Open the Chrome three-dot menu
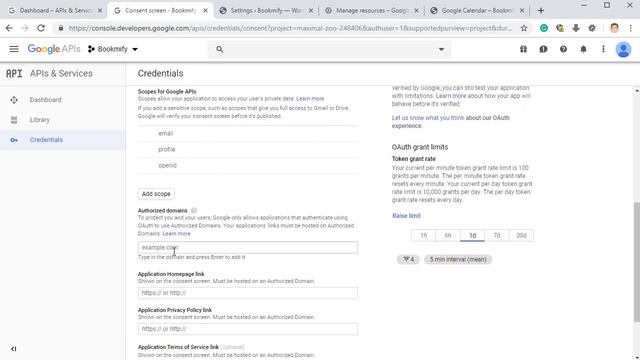The height and width of the screenshot is (360, 640). click(x=631, y=28)
